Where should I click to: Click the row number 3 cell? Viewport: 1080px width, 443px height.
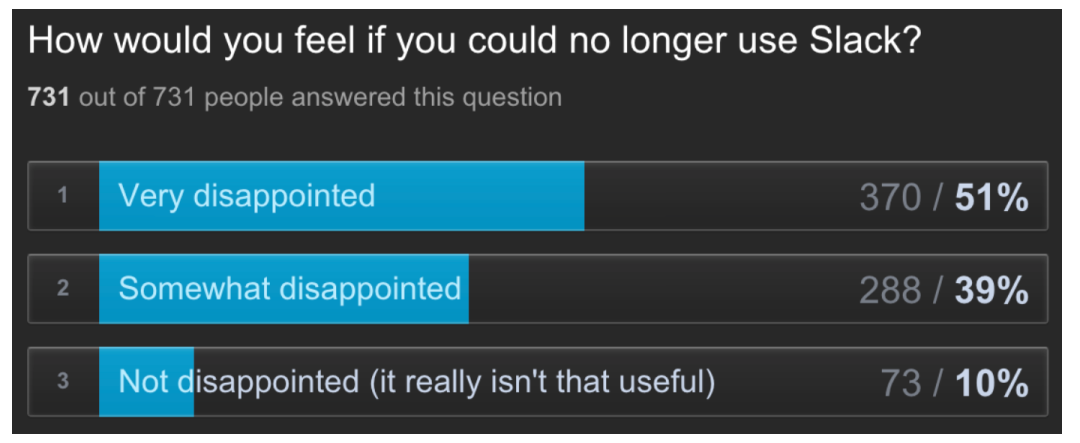(63, 382)
